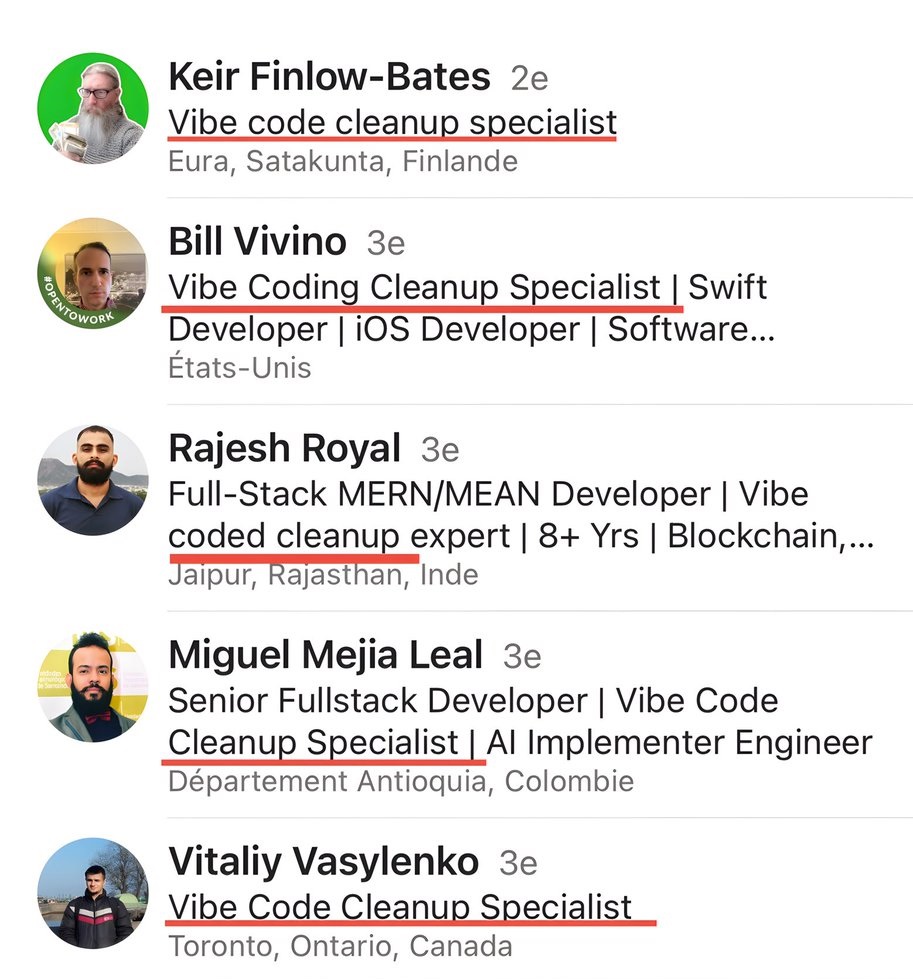Tap Bill Vivino's Open to Work avatar
This screenshot has height=979, width=913.
pyautogui.click(x=93, y=273)
